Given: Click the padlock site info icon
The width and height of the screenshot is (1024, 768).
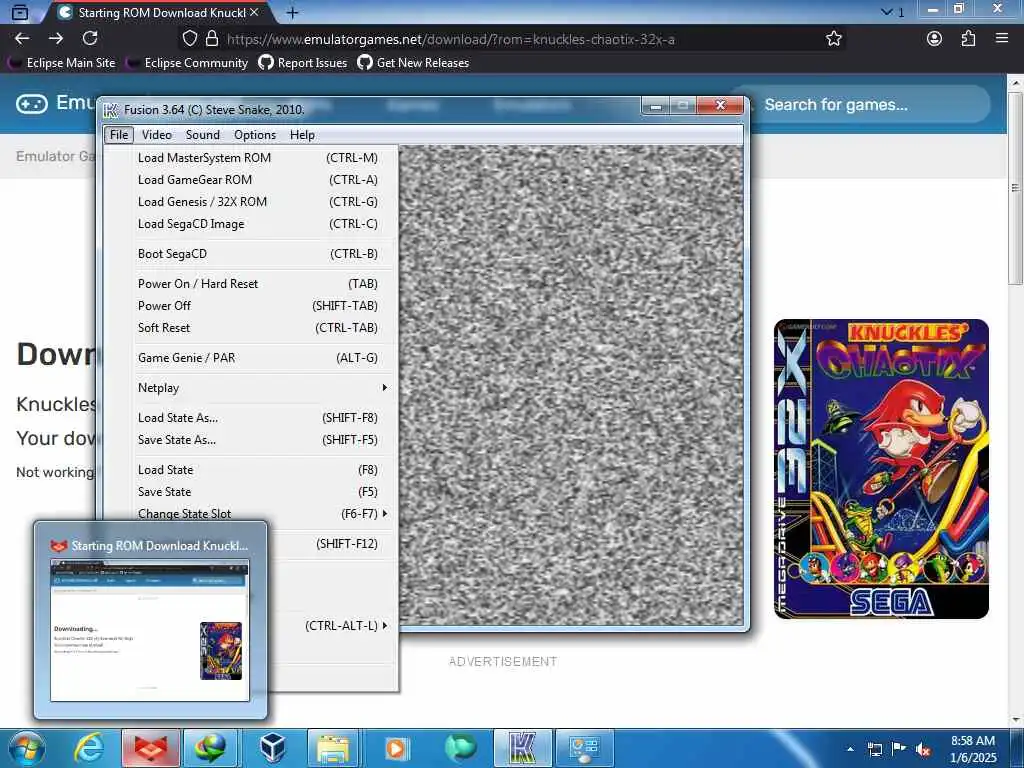Looking at the screenshot, I should (x=212, y=39).
